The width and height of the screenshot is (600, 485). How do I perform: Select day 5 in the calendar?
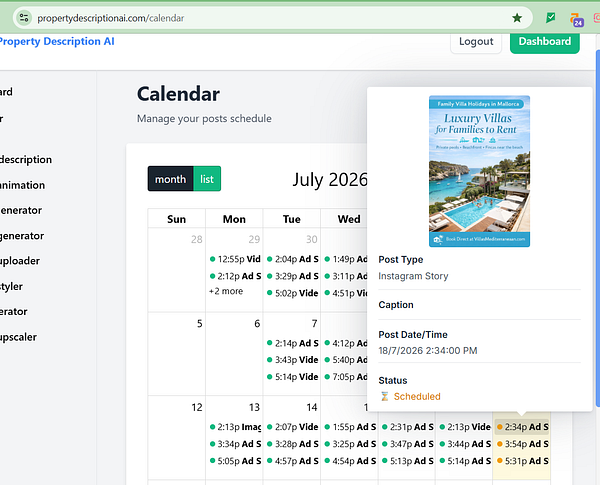coord(199,324)
